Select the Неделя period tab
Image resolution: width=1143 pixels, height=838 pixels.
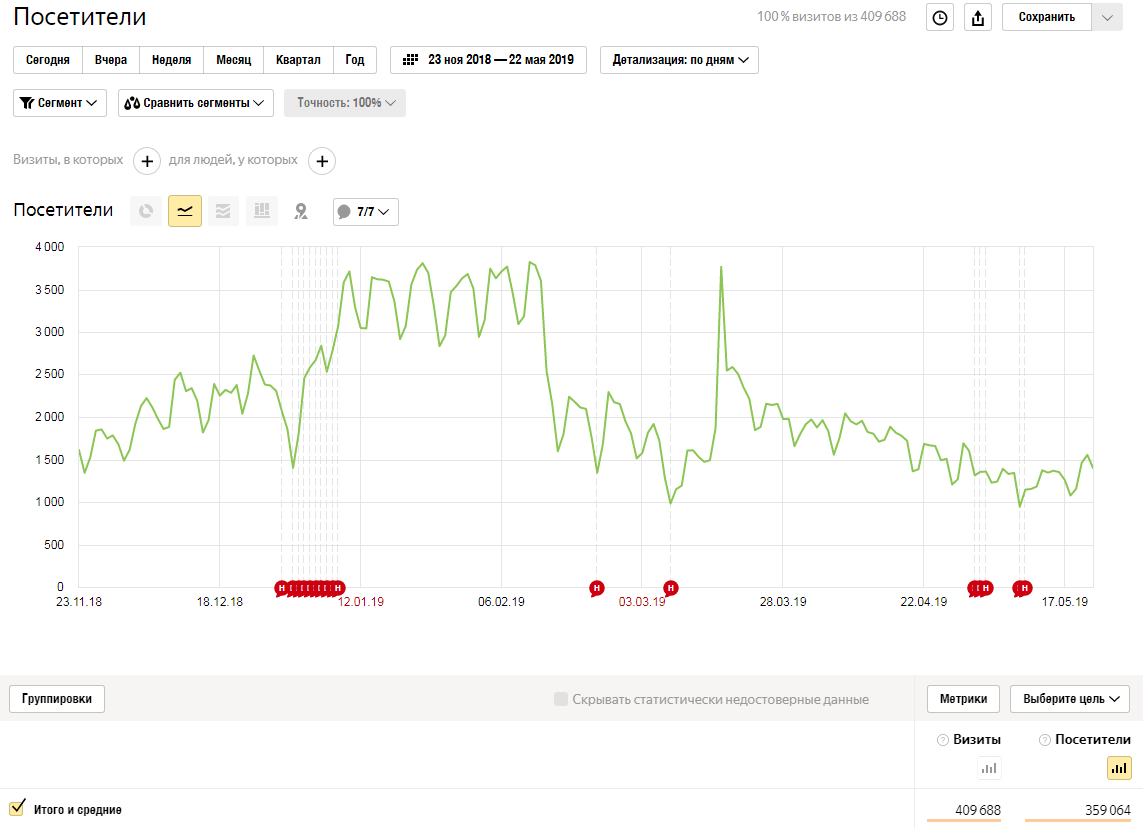coord(172,60)
